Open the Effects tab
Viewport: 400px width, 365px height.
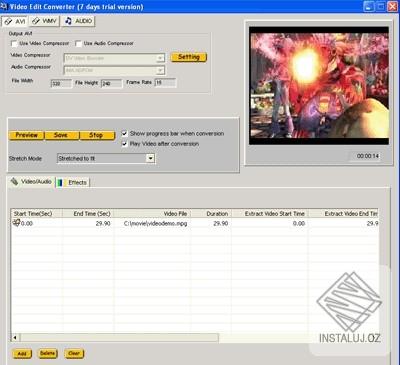point(73,183)
